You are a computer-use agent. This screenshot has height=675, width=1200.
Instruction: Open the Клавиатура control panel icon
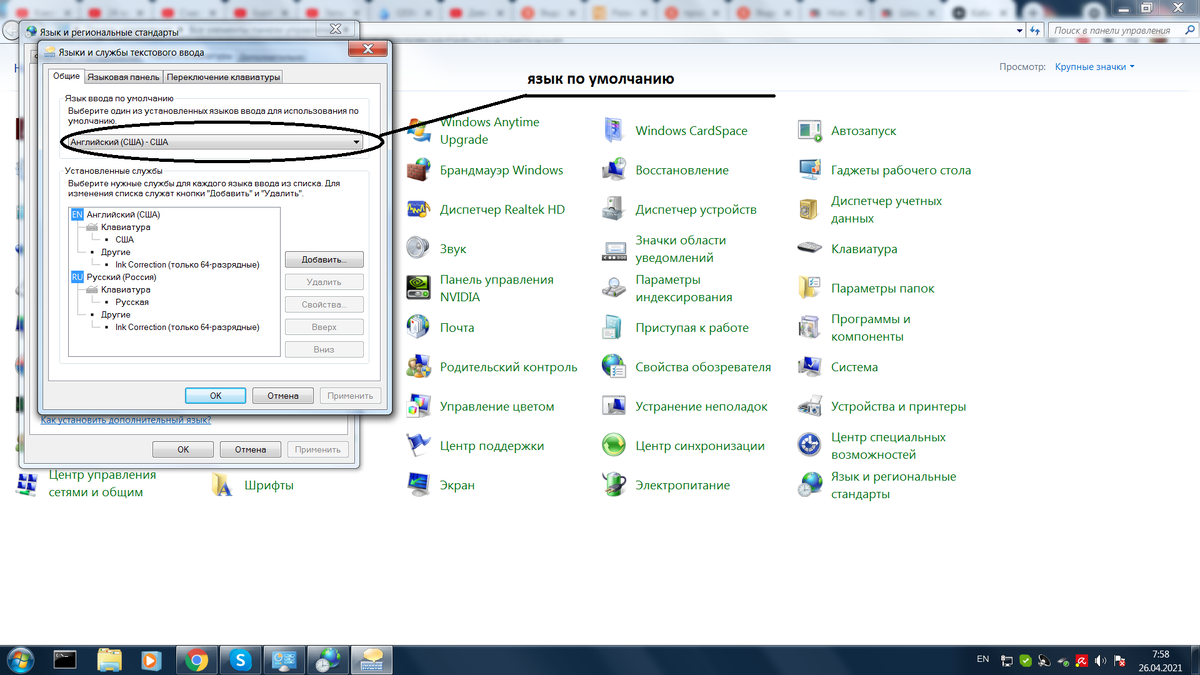point(810,249)
